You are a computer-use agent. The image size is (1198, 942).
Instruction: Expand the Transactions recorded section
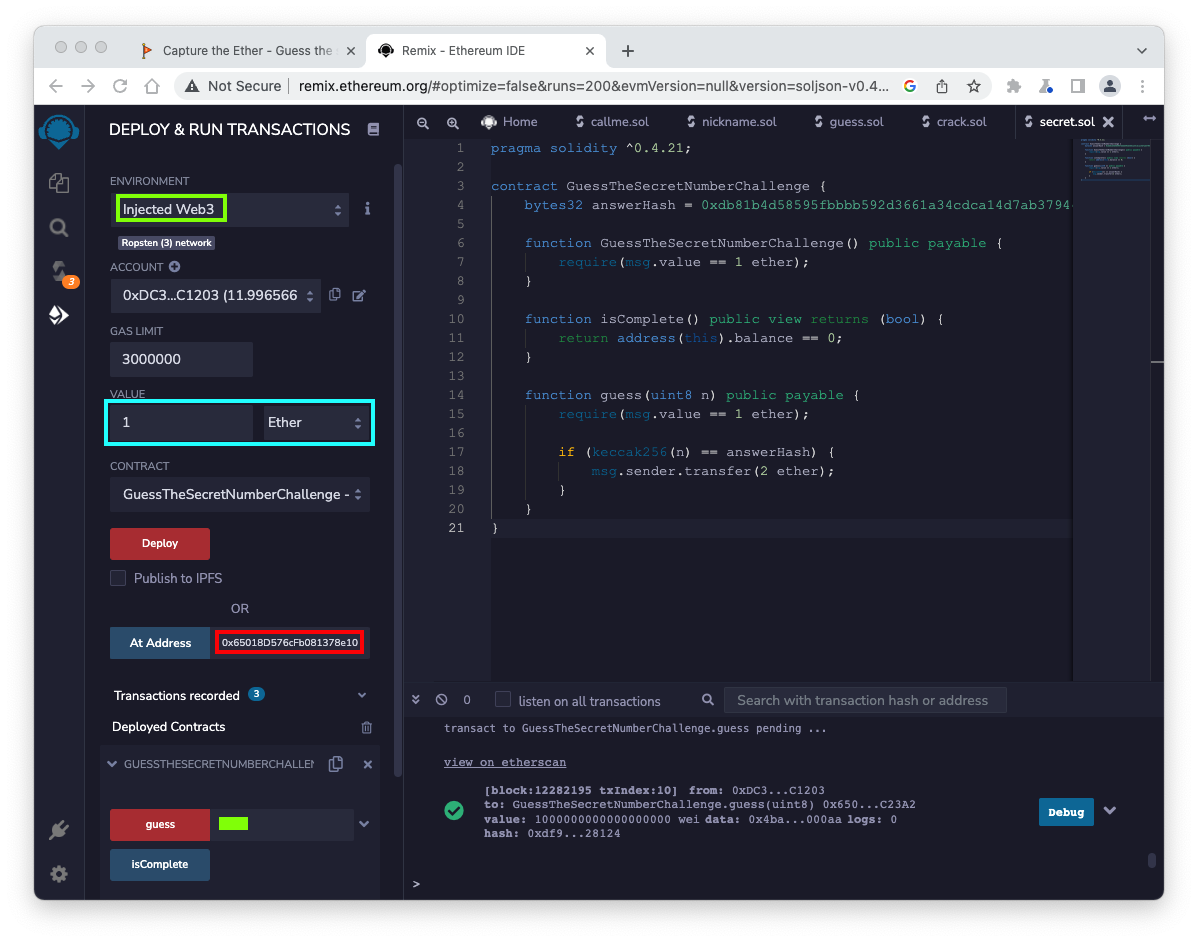361,695
